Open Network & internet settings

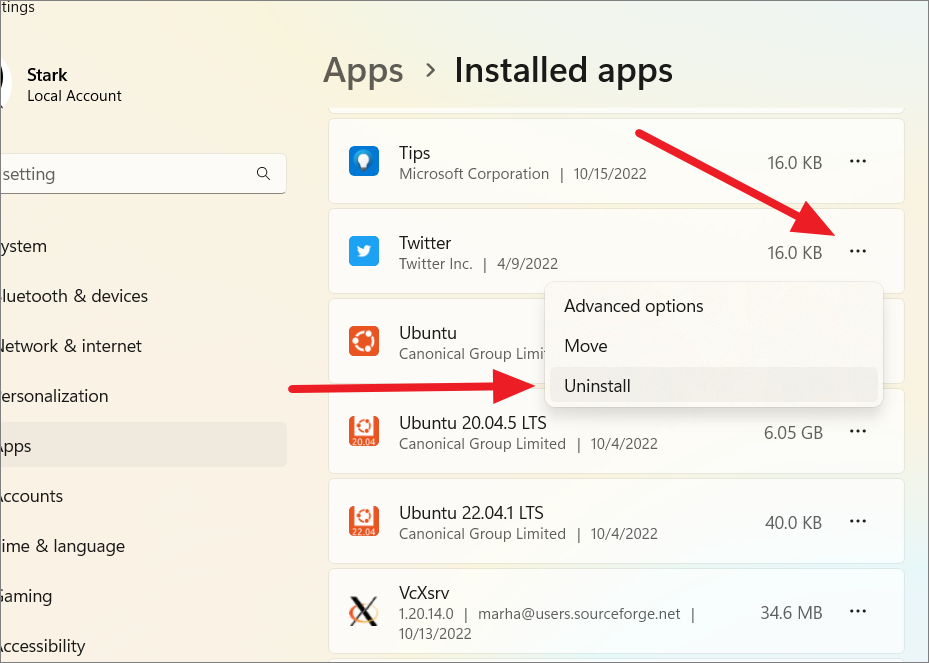pyautogui.click(x=143, y=346)
